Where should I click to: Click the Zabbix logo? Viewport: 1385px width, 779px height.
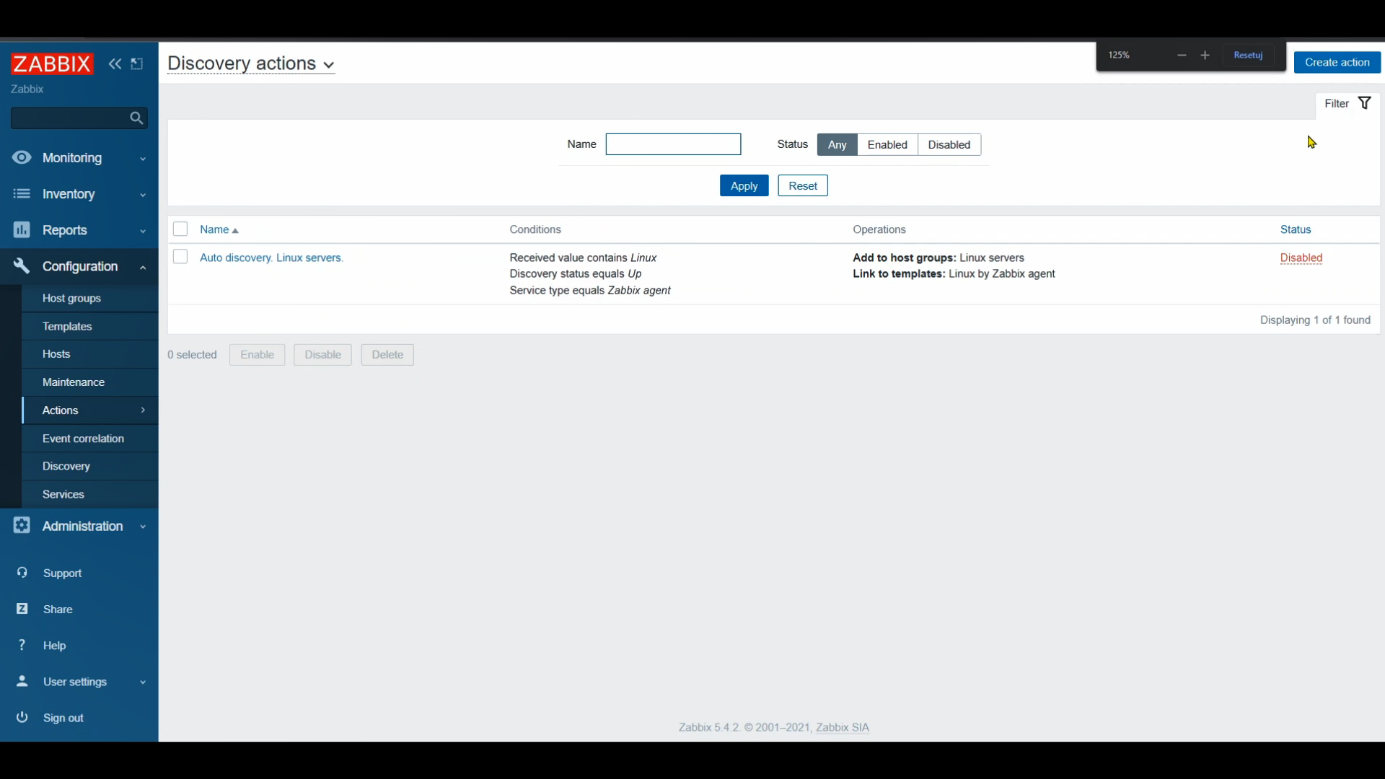click(x=52, y=64)
